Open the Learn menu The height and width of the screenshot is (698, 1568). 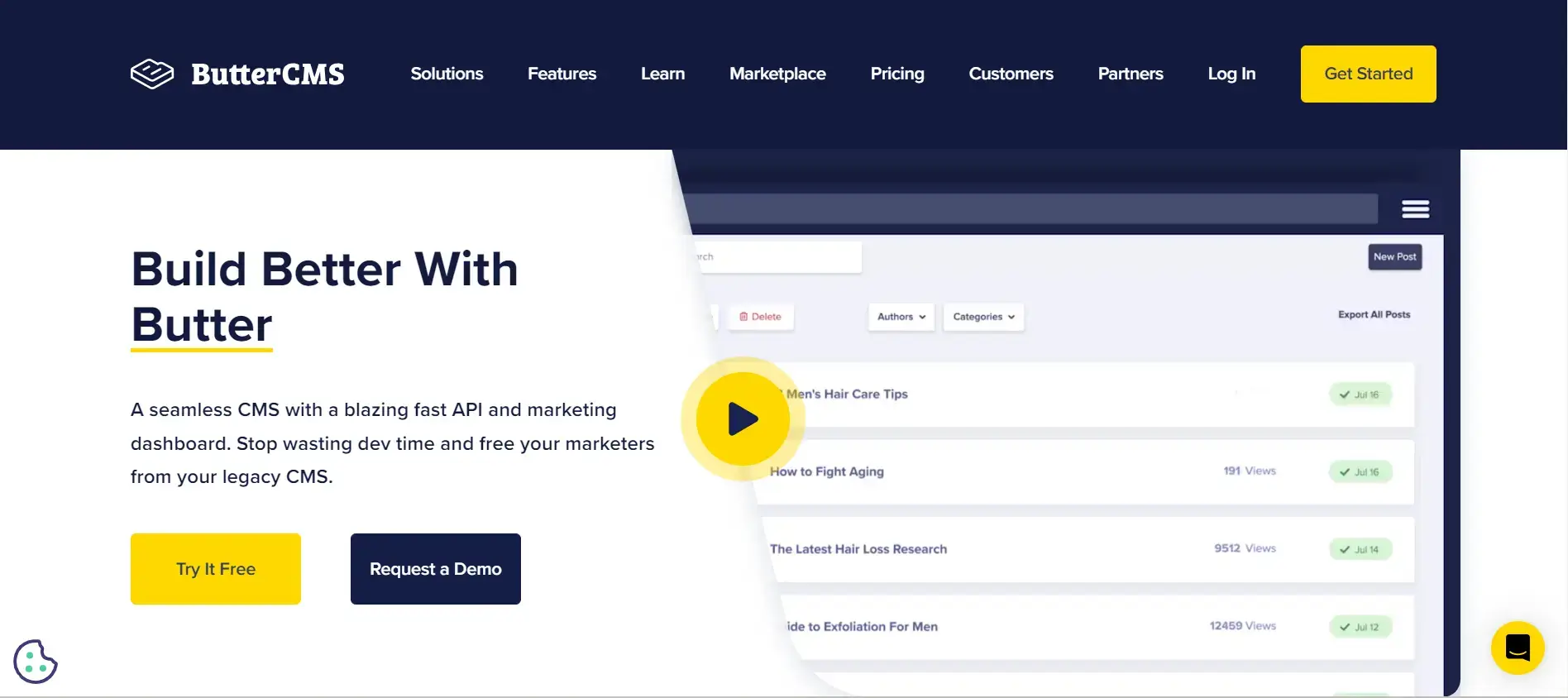662,74
